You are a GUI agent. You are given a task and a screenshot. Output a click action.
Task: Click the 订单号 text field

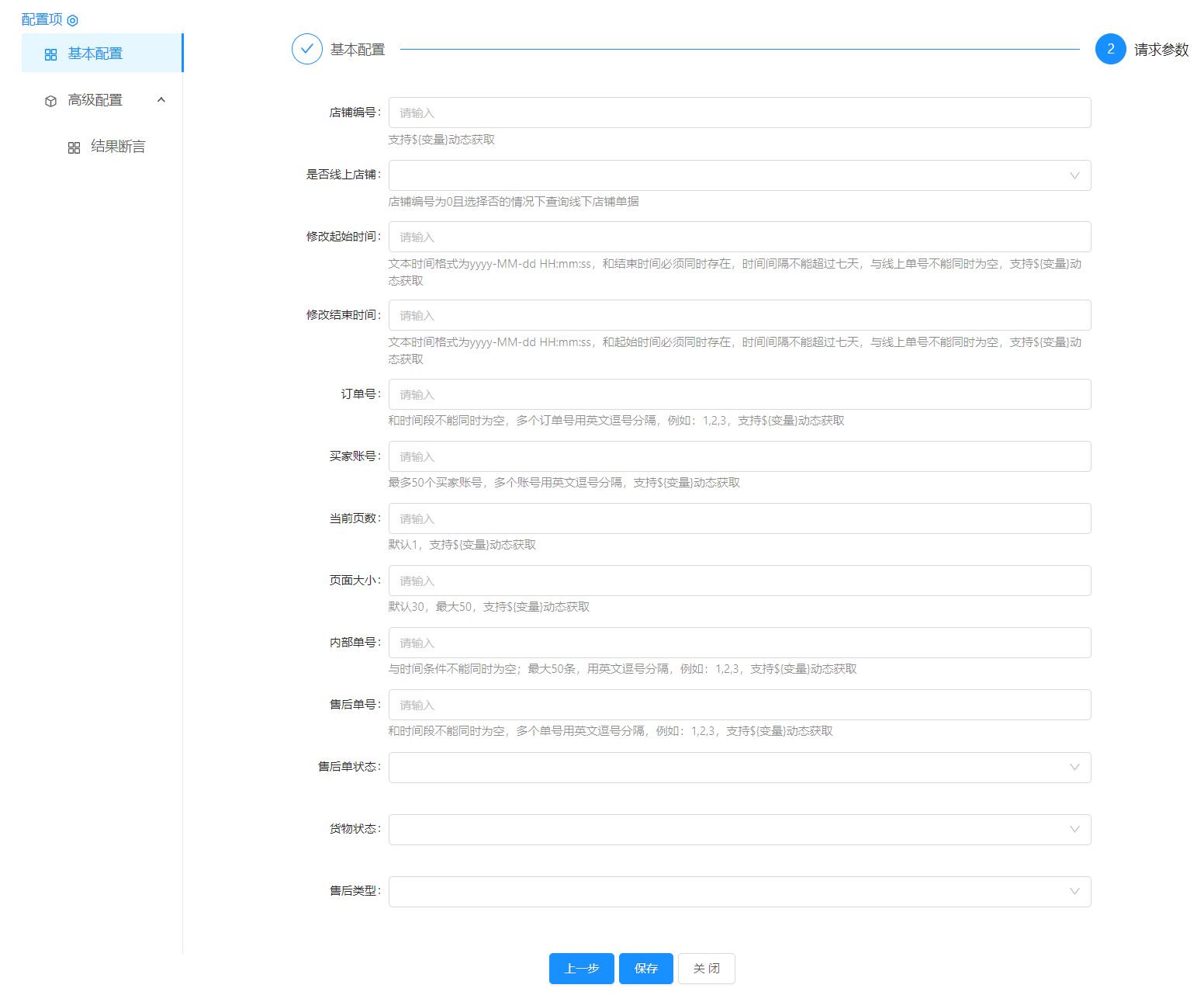(739, 394)
